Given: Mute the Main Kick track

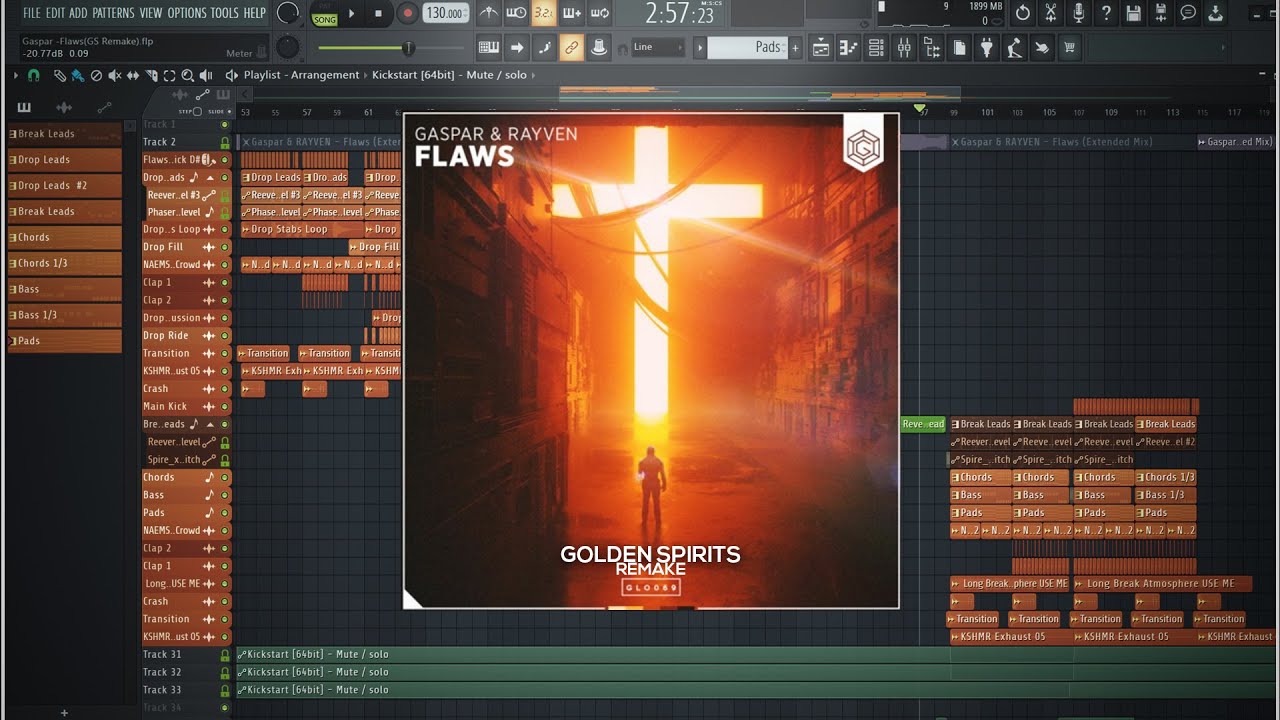Looking at the screenshot, I should 225,407.
